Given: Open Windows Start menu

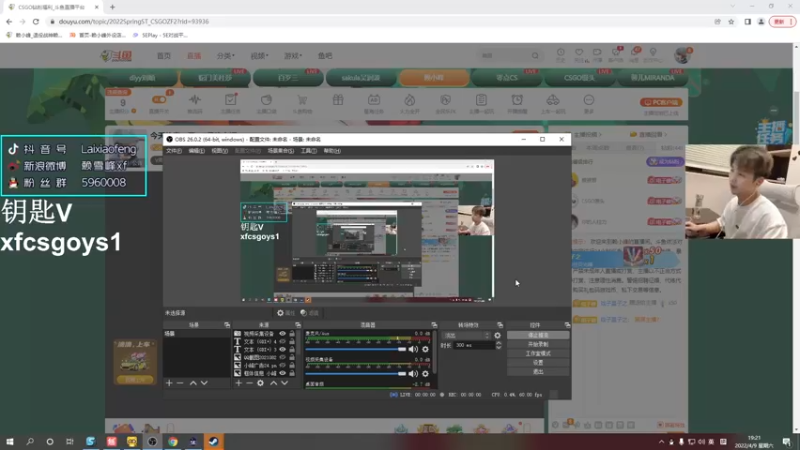Looking at the screenshot, I should coord(10,441).
